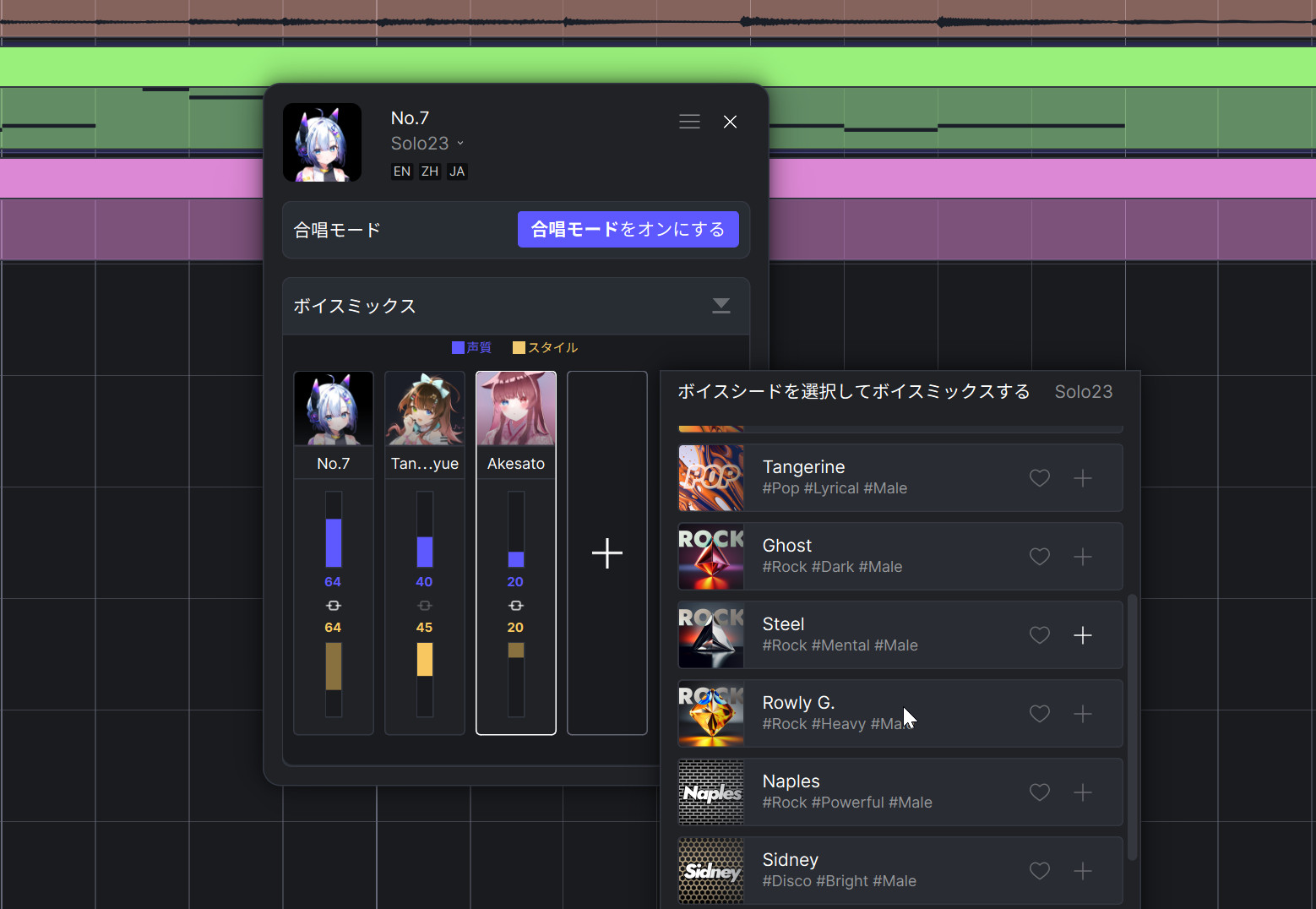Select the EN language tag
This screenshot has height=909, width=1316.
tap(402, 171)
